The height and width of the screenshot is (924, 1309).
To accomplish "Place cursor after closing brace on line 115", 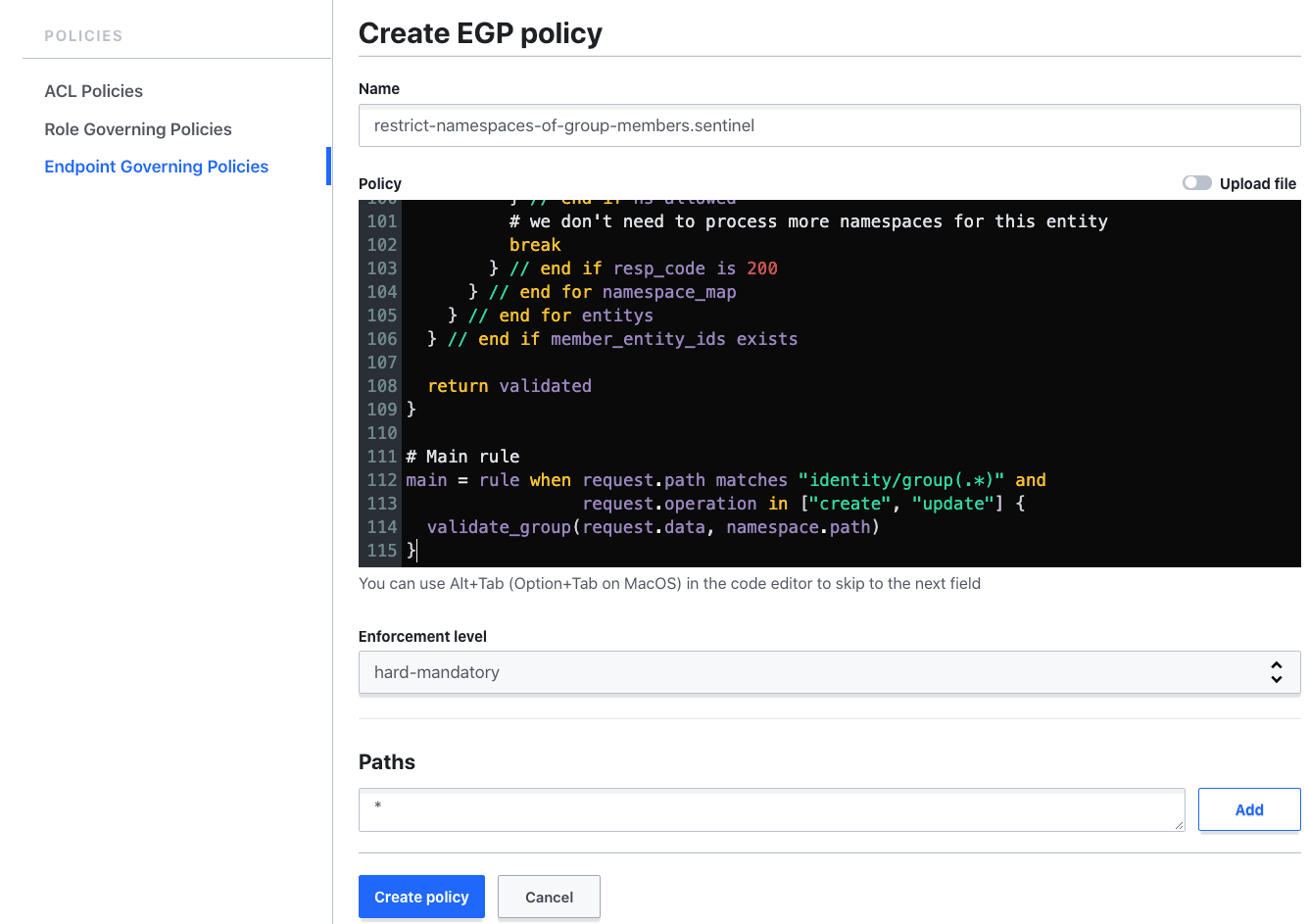I will click(x=418, y=551).
